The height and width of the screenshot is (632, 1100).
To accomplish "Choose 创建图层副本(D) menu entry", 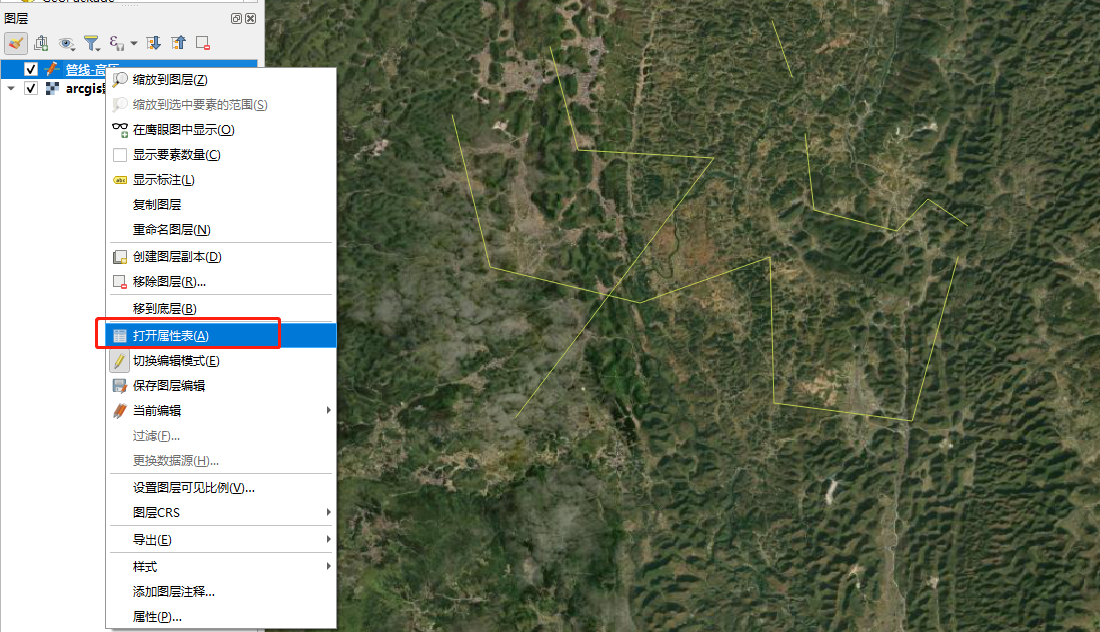I will click(221, 257).
